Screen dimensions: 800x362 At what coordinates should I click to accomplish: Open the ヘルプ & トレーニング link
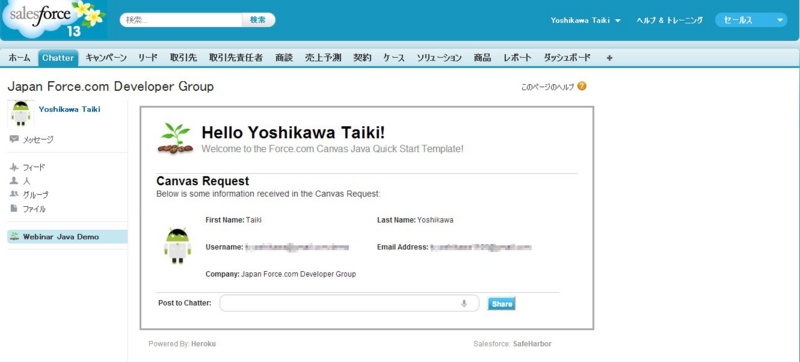(x=669, y=20)
